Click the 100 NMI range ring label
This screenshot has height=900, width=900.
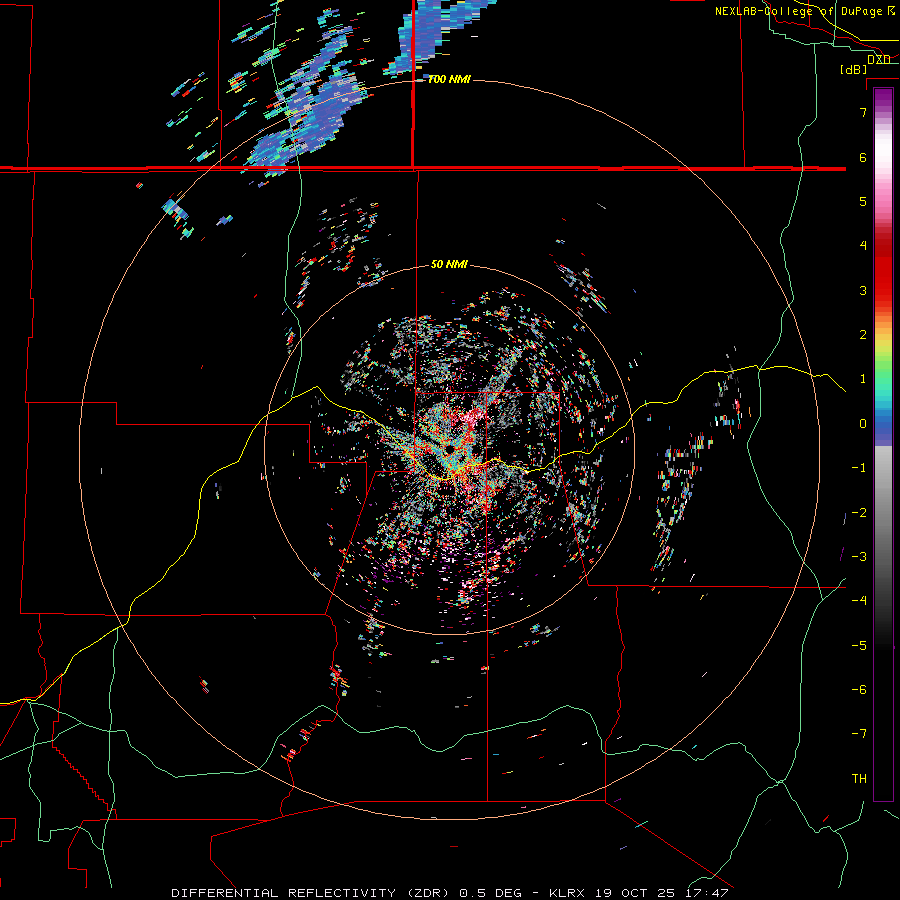pos(449,79)
